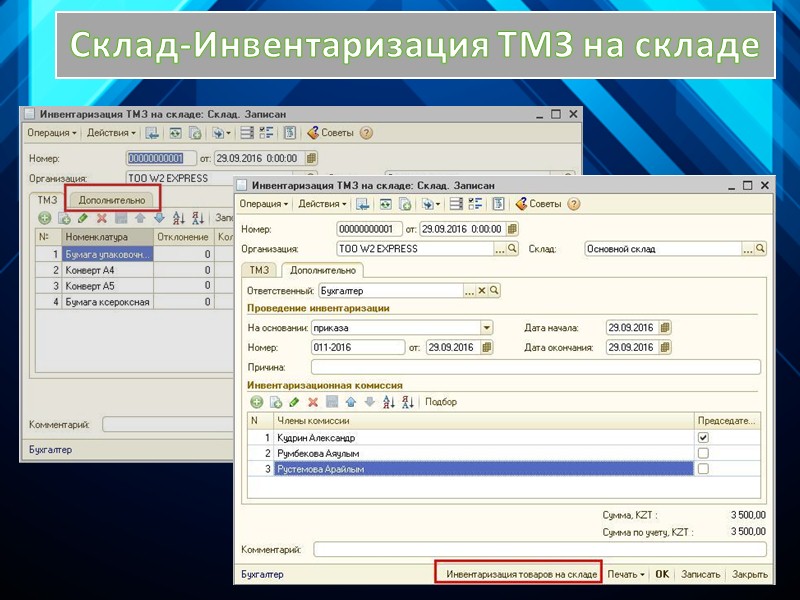
Task: Open Действия menu in front window
Action: [322, 204]
